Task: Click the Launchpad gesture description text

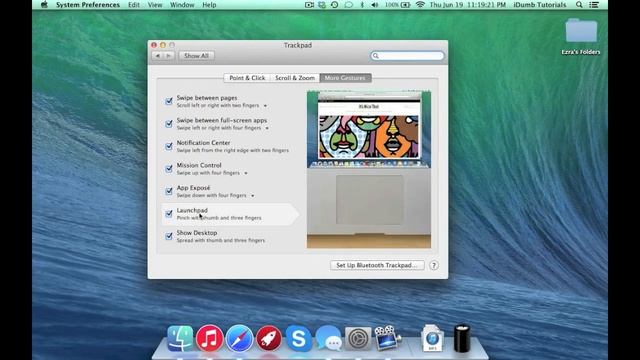Action: pos(219,218)
